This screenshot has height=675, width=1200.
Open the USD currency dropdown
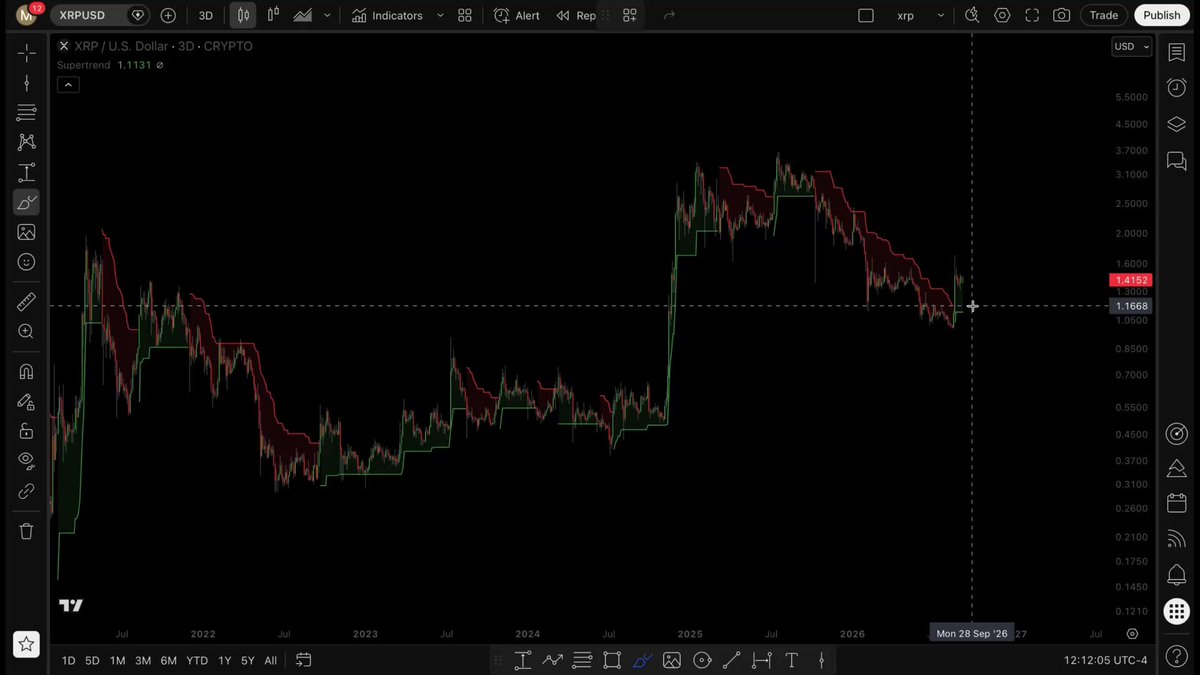1132,47
